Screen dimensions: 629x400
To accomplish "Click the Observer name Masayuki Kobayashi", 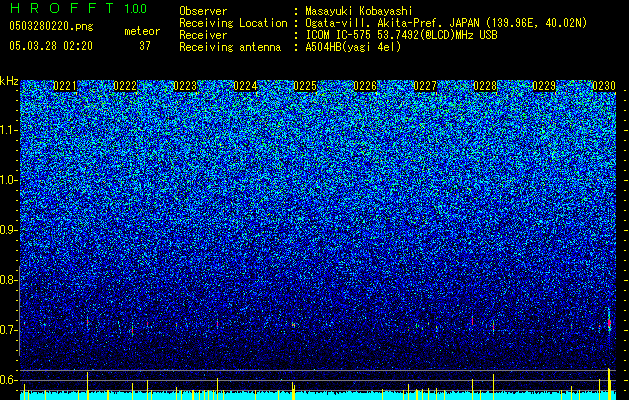I will 359,11.
